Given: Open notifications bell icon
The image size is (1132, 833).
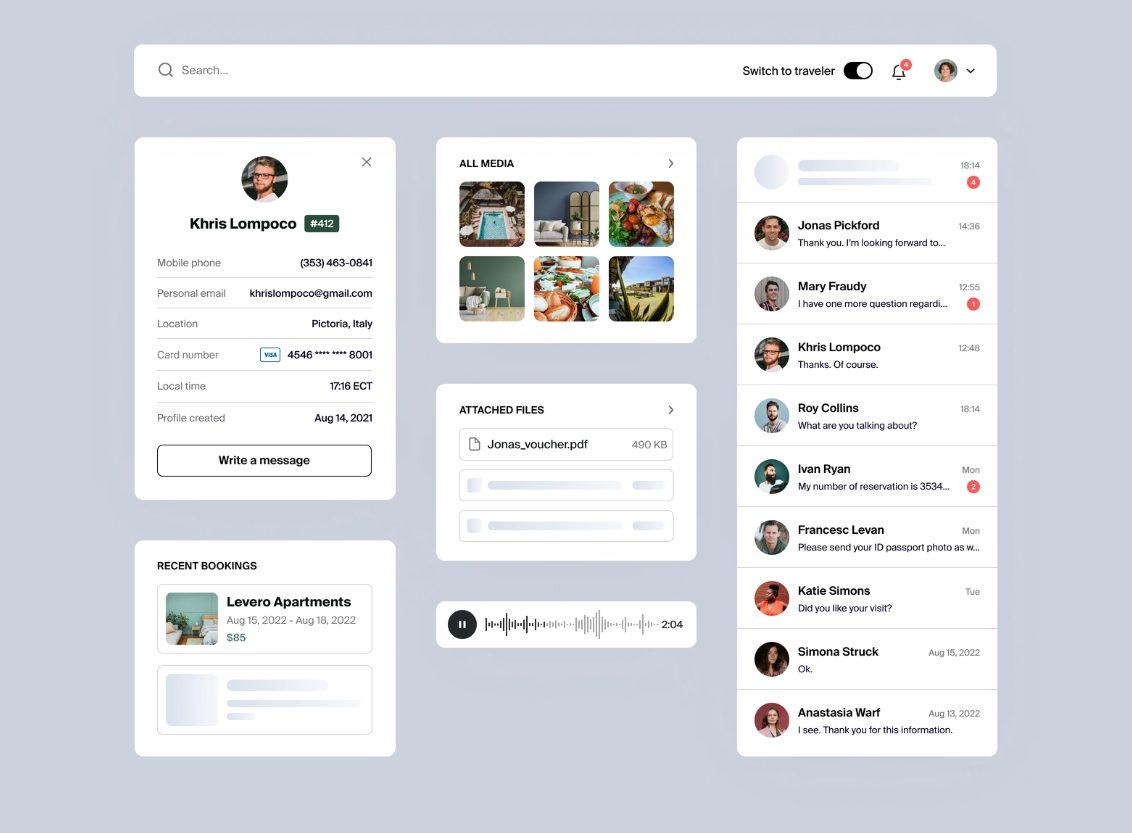Looking at the screenshot, I should click(x=899, y=71).
